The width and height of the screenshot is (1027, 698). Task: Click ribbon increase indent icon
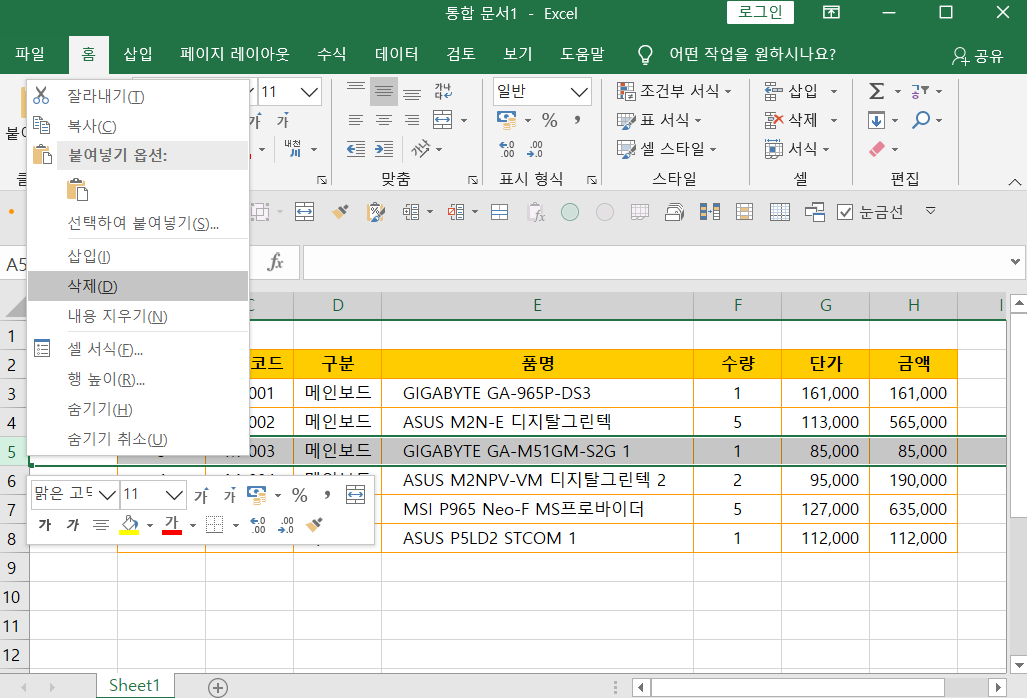384,149
